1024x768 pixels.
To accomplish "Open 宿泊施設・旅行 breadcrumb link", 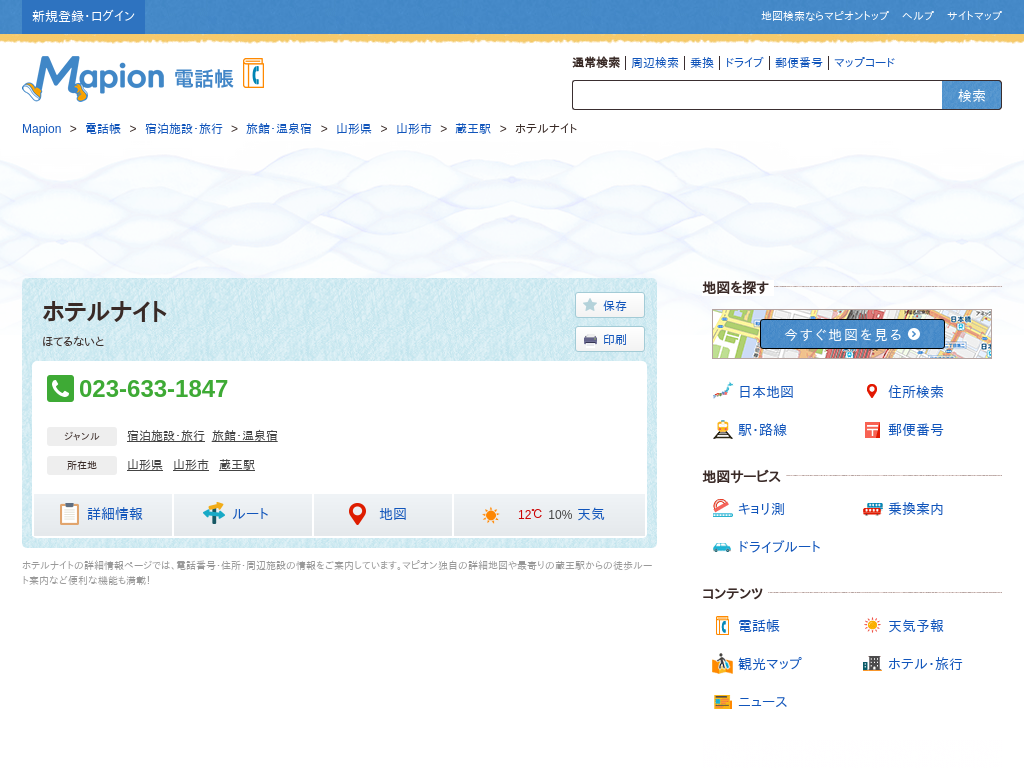I will coord(184,129).
